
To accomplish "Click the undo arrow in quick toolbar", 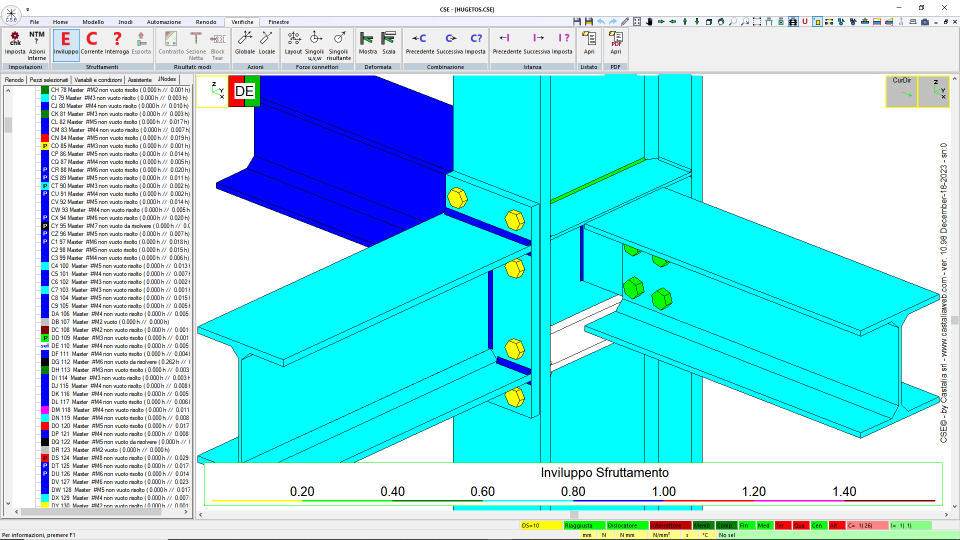I will pyautogui.click(x=601, y=21).
